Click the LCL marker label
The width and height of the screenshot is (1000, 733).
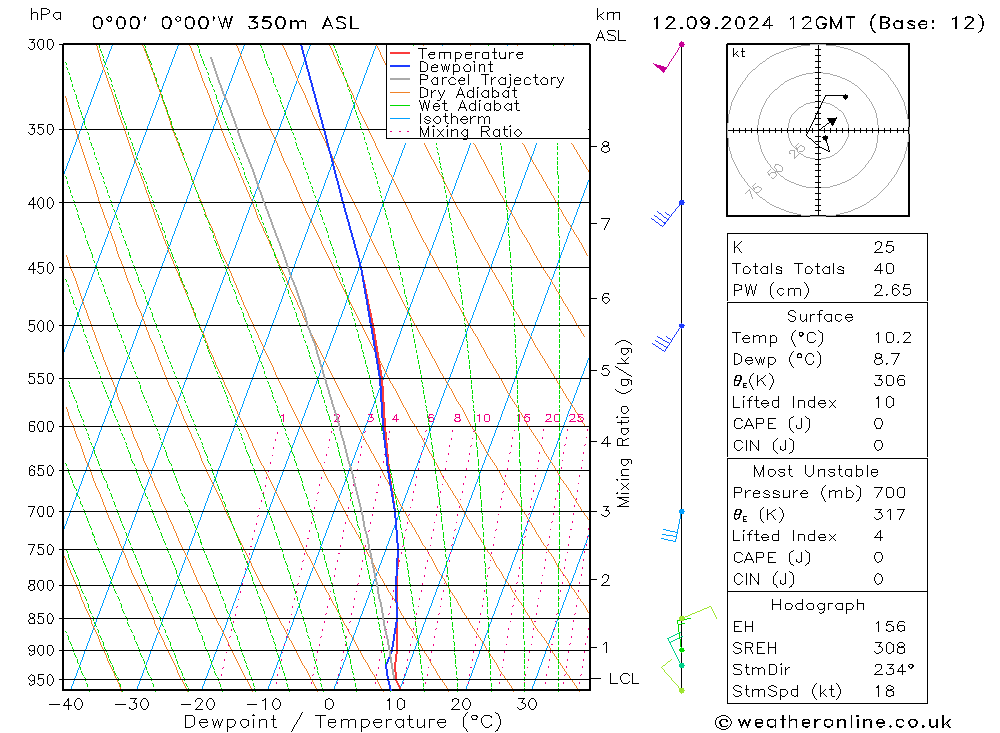pyautogui.click(x=624, y=679)
